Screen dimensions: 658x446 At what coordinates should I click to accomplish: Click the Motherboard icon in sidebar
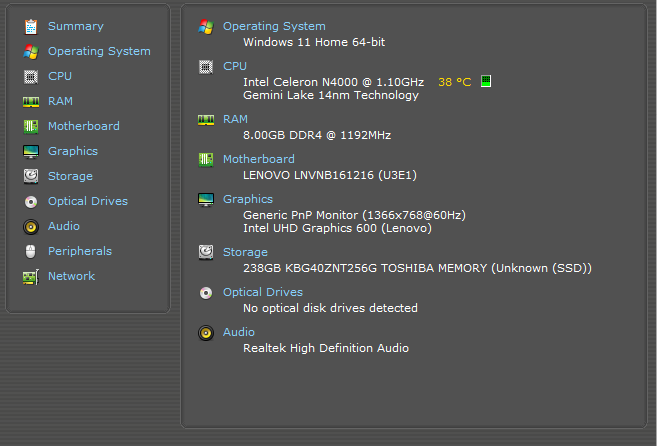(31, 126)
